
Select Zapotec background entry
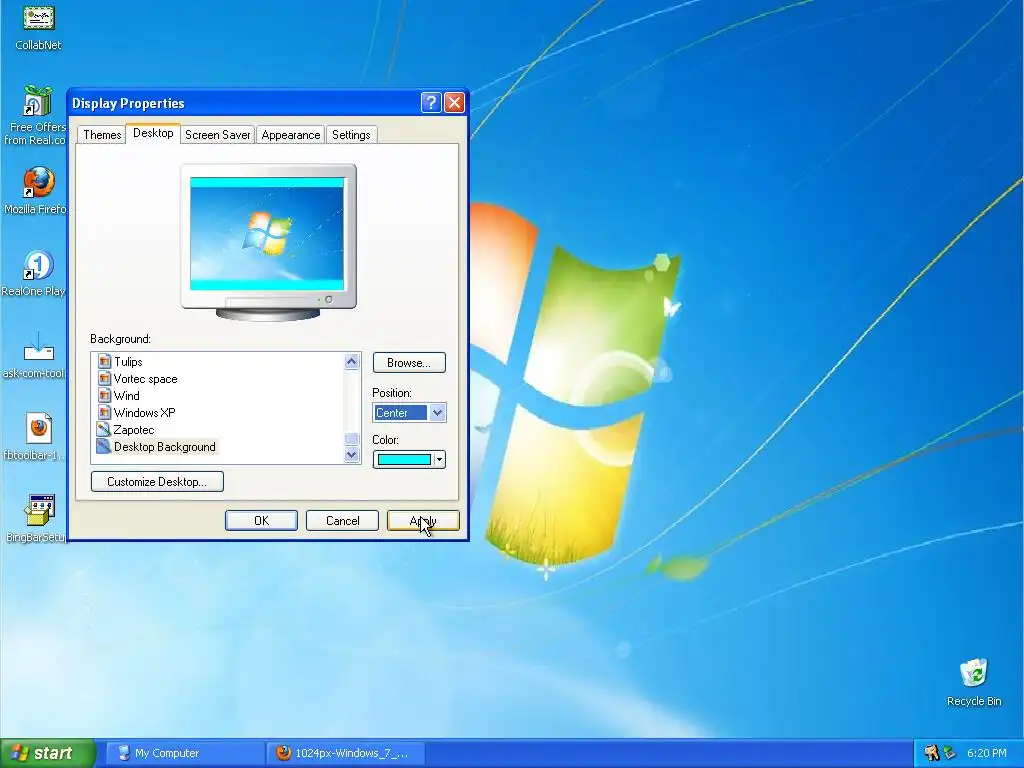click(x=134, y=429)
